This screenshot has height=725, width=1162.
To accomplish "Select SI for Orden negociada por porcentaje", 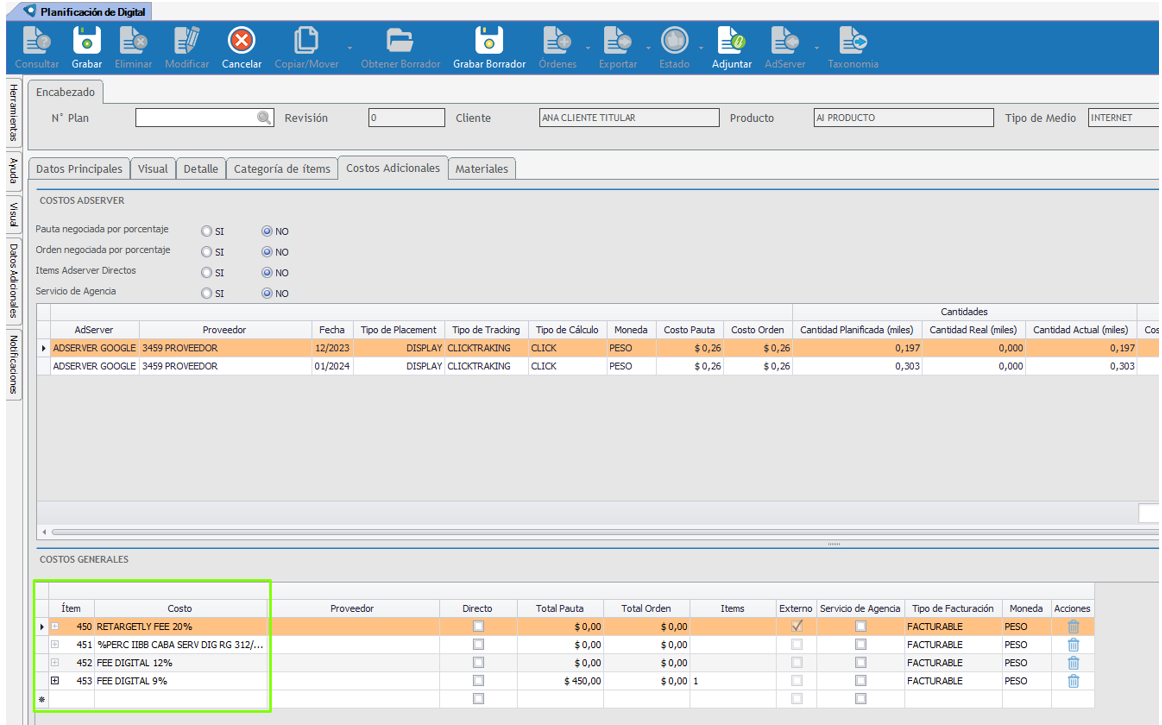I will [207, 252].
